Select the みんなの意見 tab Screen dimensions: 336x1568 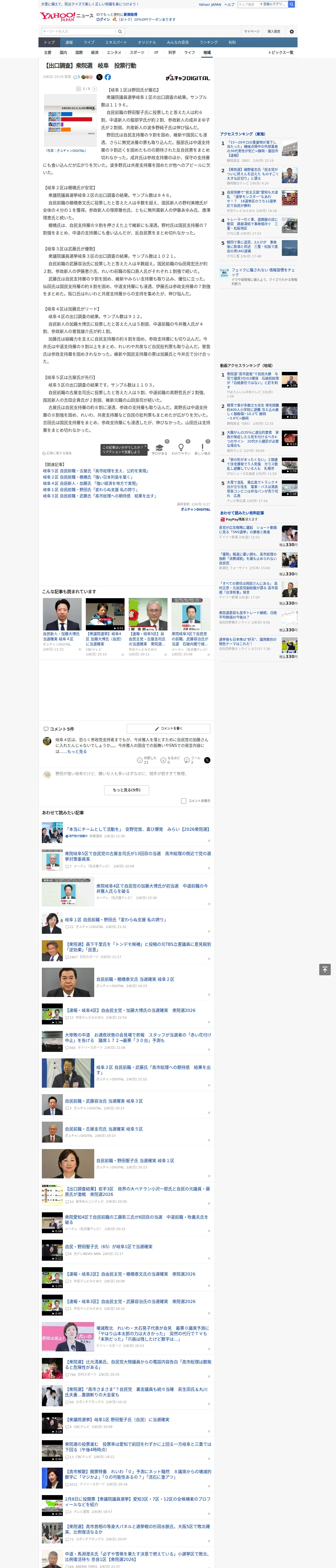pos(177,43)
